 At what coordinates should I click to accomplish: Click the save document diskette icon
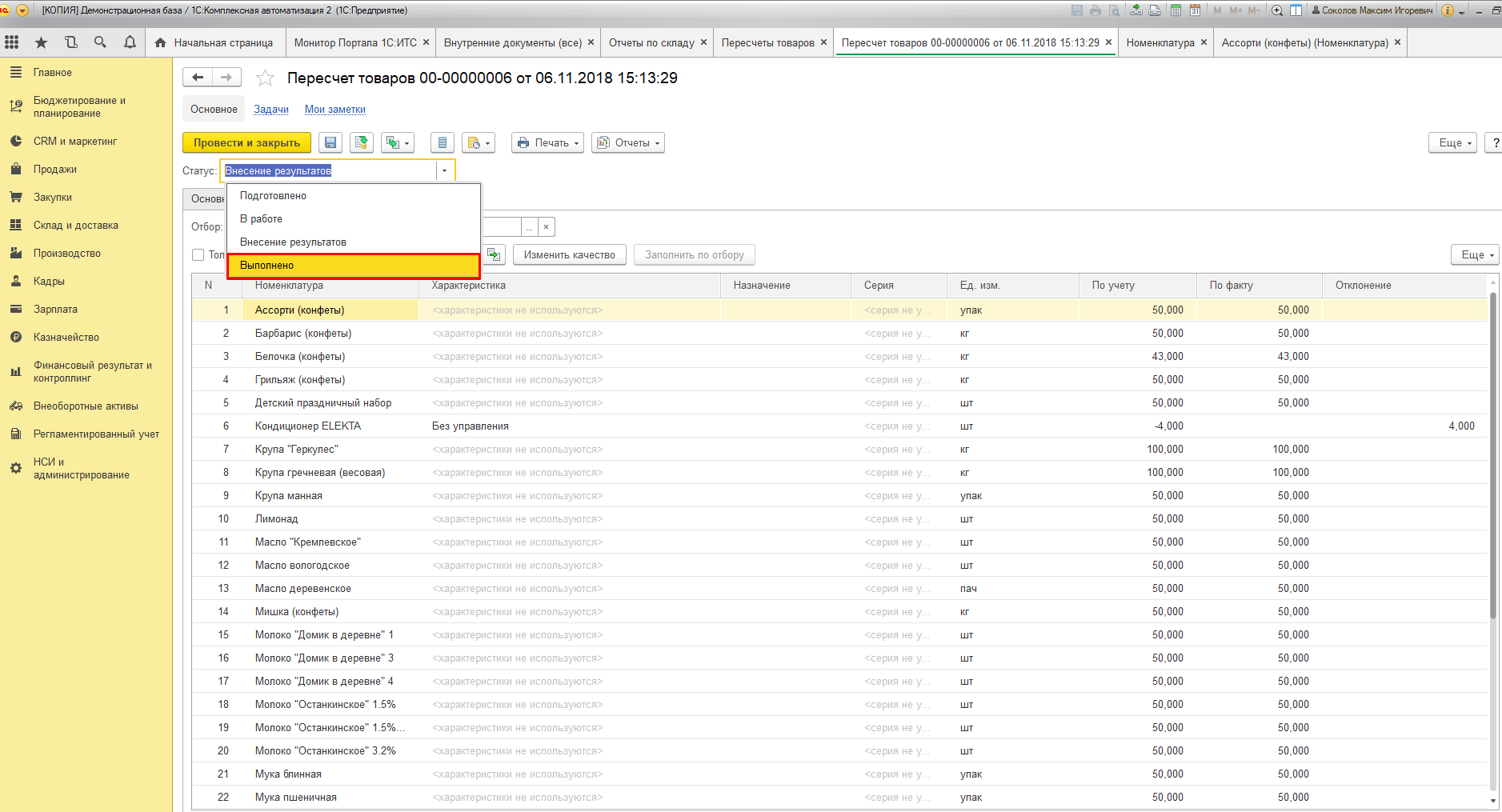click(330, 143)
